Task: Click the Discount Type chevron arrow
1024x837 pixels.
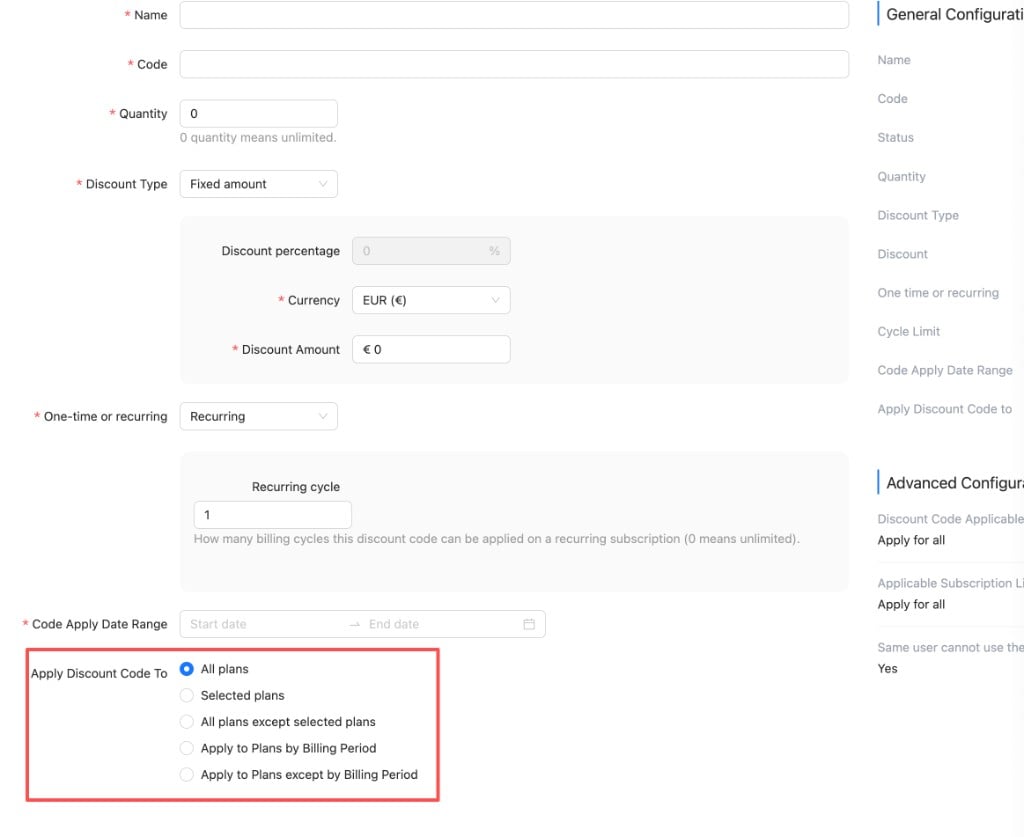Action: pos(323,184)
